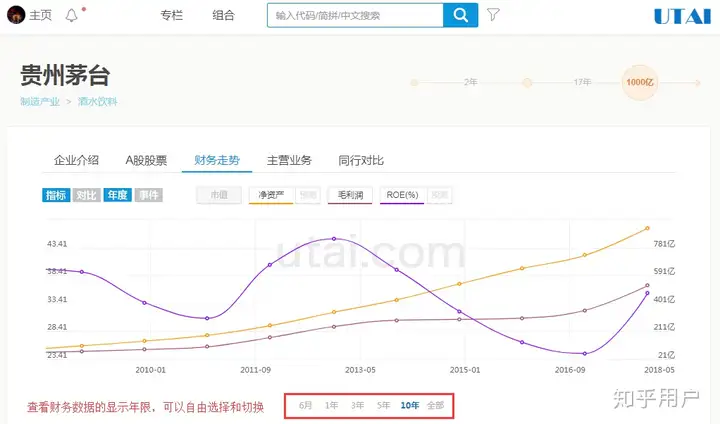
Task: Open the notification bell
Action: [x=72, y=16]
